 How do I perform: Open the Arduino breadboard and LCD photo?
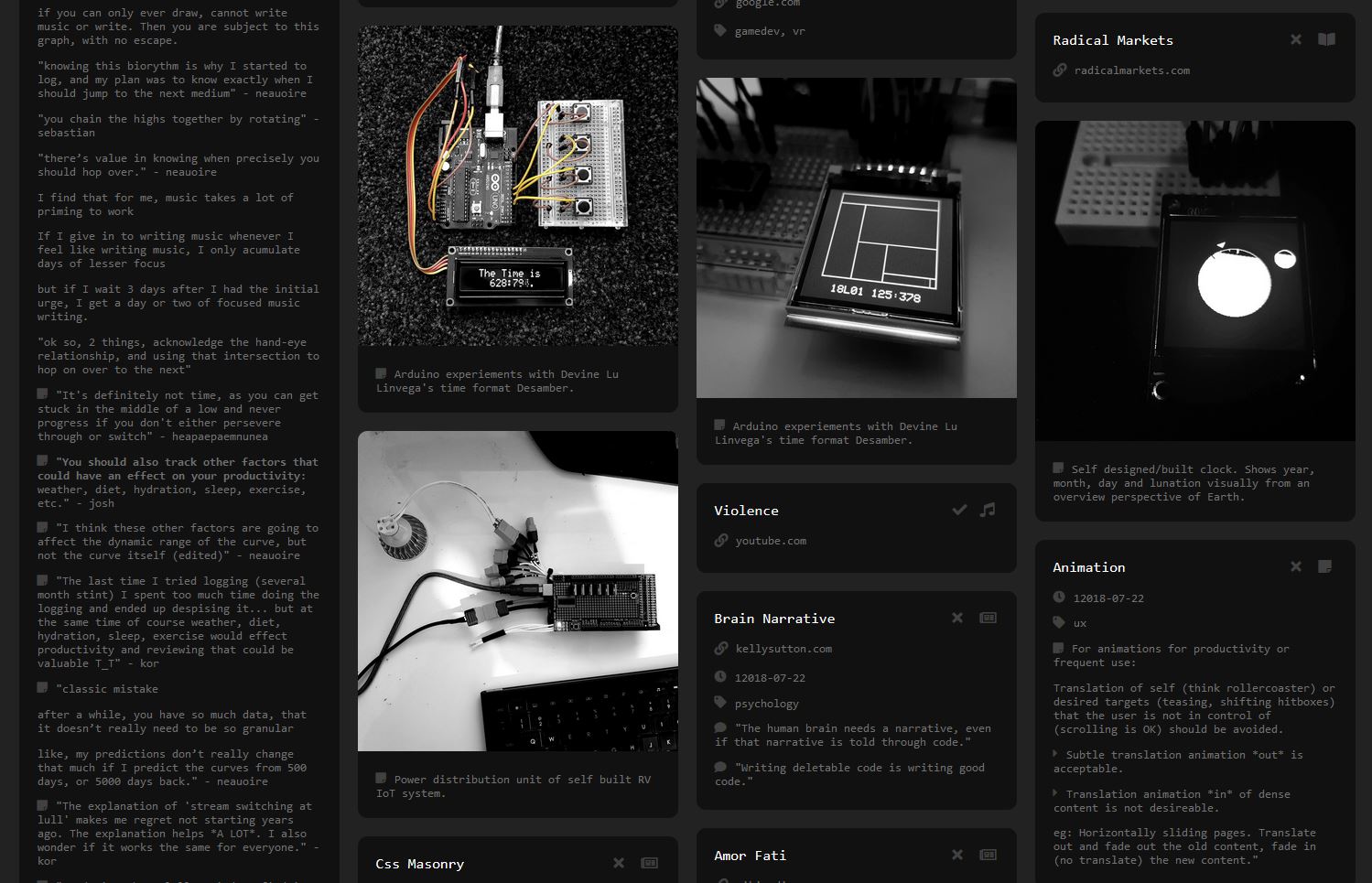pyautogui.click(x=518, y=186)
